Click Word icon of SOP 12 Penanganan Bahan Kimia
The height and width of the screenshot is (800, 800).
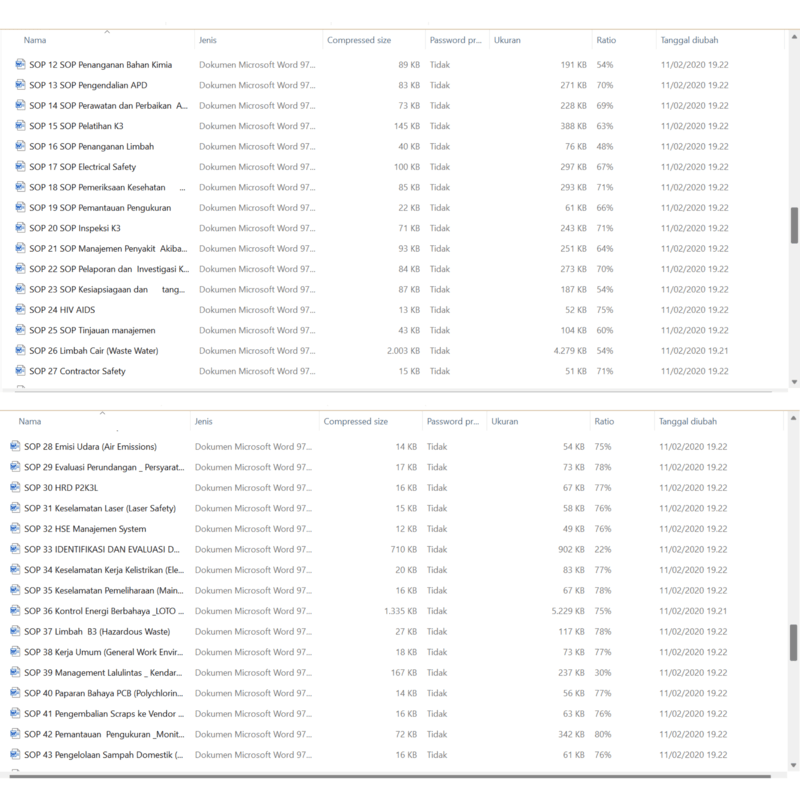(x=21, y=64)
